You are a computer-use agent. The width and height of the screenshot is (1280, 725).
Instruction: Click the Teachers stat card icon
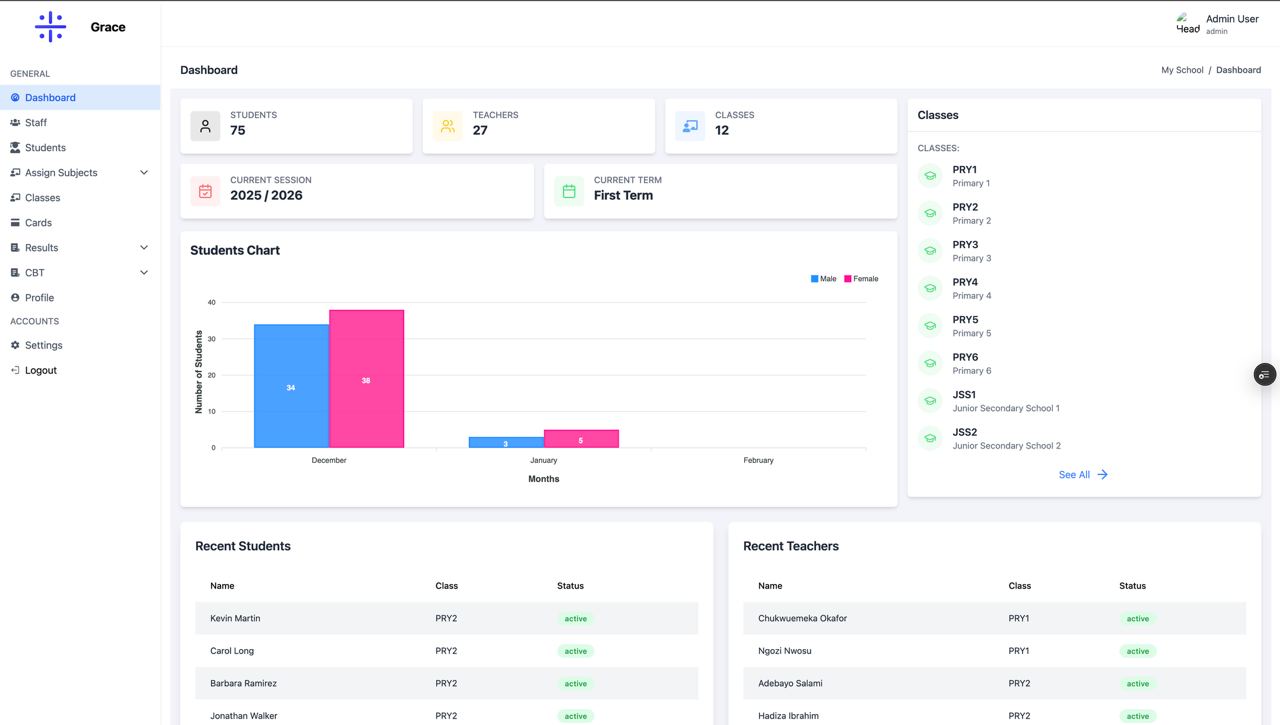coord(448,126)
